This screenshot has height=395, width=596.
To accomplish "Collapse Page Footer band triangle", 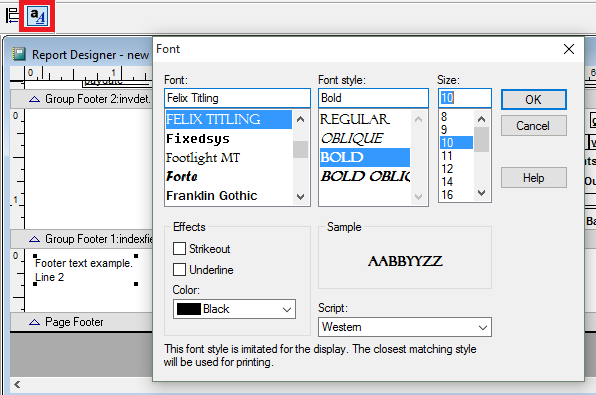I will point(34,322).
